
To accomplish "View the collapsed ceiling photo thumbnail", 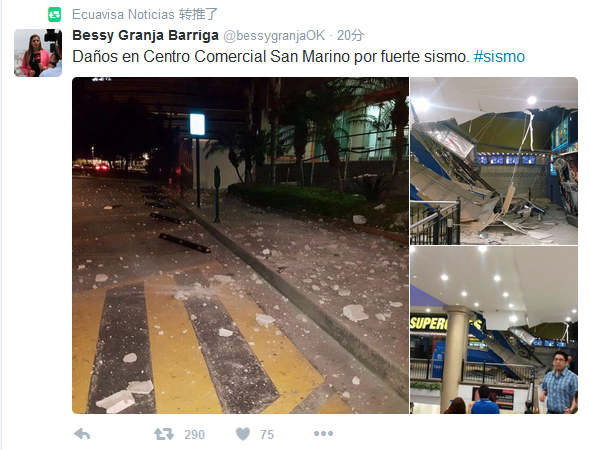I will coord(494,161).
